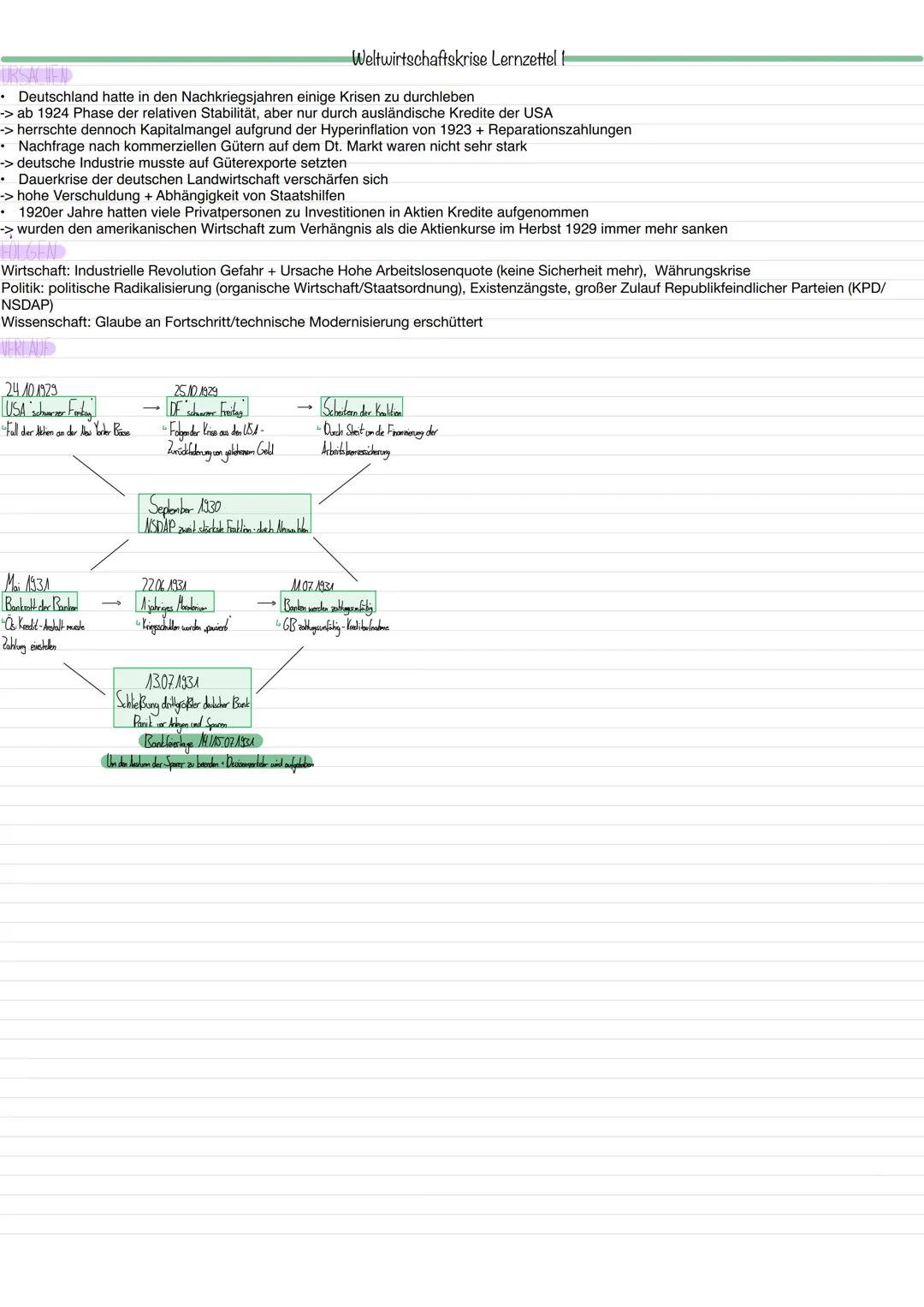Click the 'Weltwirtschaftskrise Lernzettel I' title
The width and height of the screenshot is (924, 1307).
tap(459, 59)
